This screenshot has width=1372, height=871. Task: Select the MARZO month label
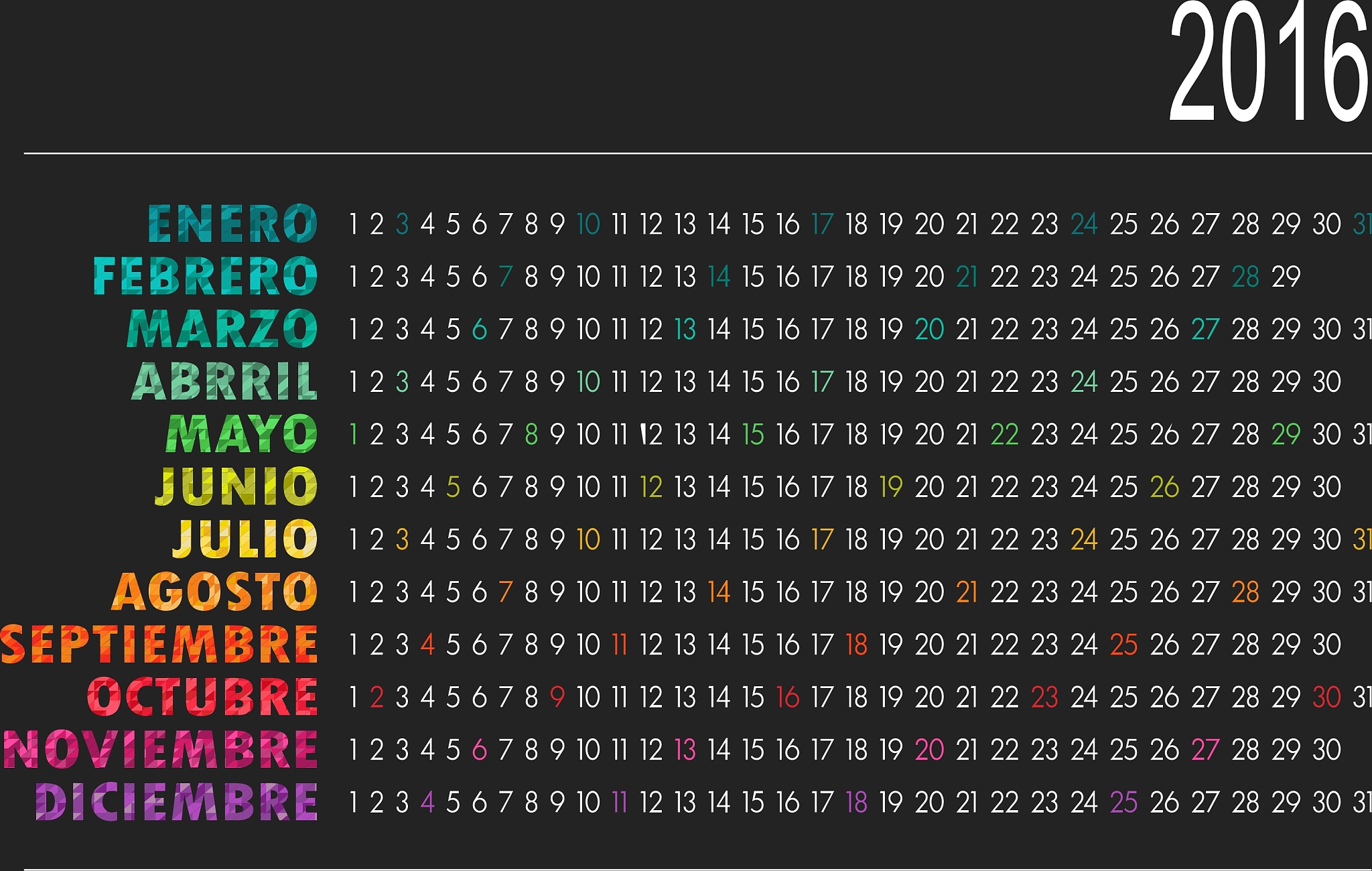point(222,329)
